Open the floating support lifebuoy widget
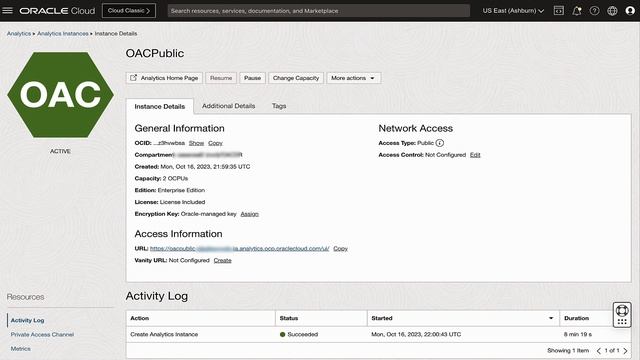Screen dimensions: 640x360 coord(622,315)
